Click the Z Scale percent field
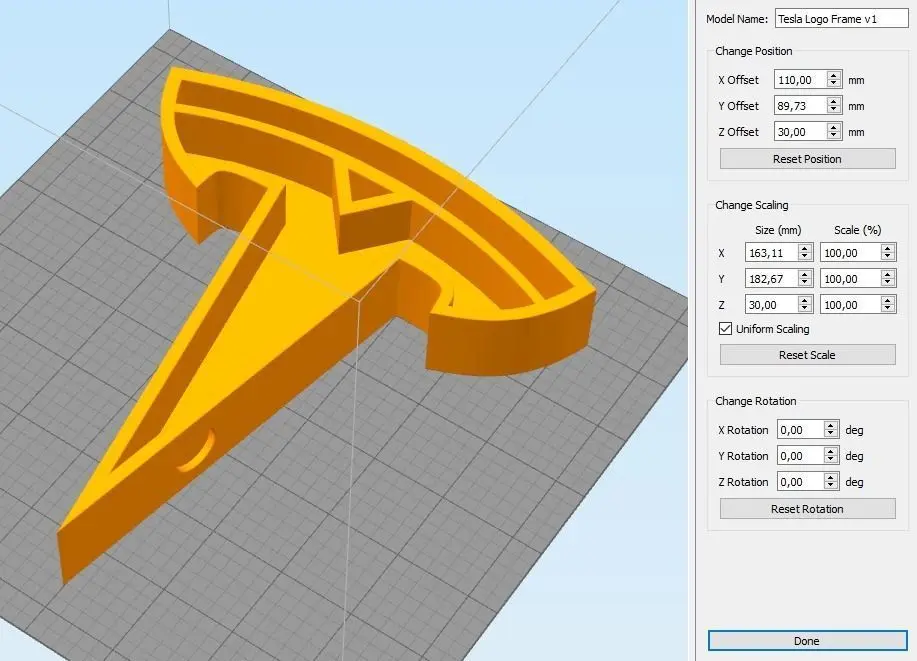The width and height of the screenshot is (917, 661). [850, 304]
